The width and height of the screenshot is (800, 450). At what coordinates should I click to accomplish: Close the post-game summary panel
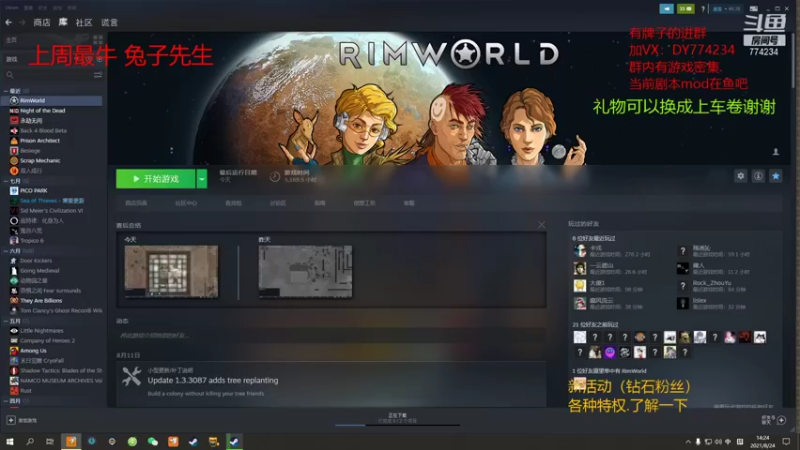(x=541, y=224)
